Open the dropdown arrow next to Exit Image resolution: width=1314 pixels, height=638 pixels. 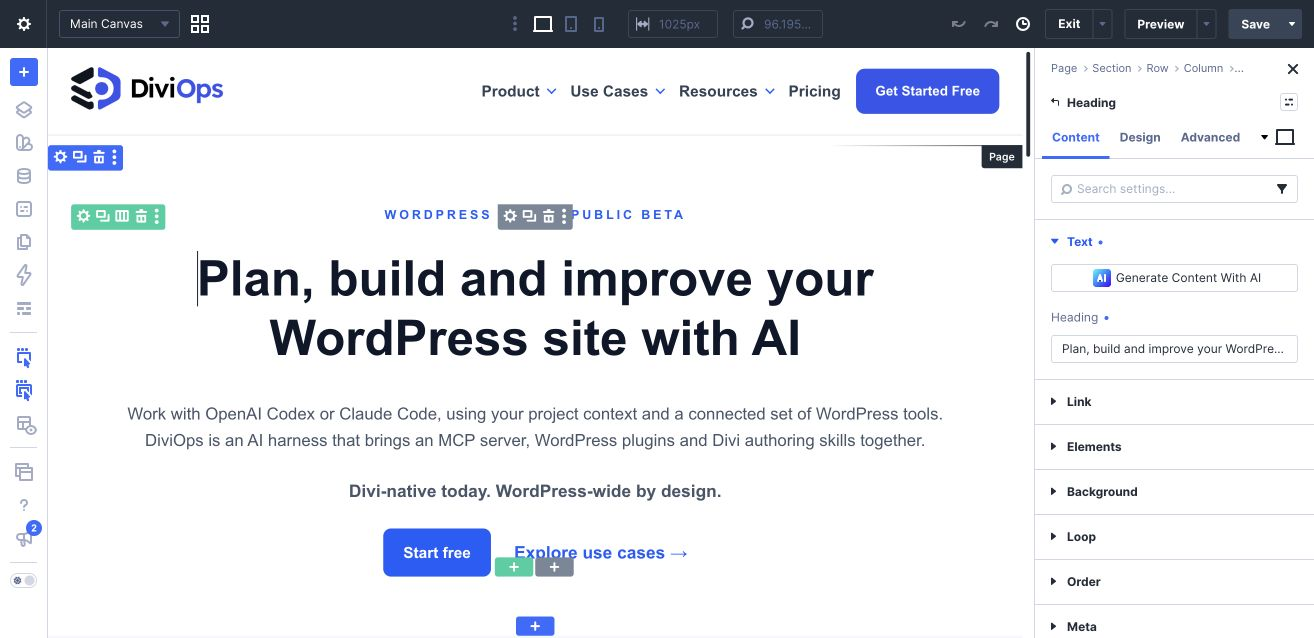point(1102,24)
